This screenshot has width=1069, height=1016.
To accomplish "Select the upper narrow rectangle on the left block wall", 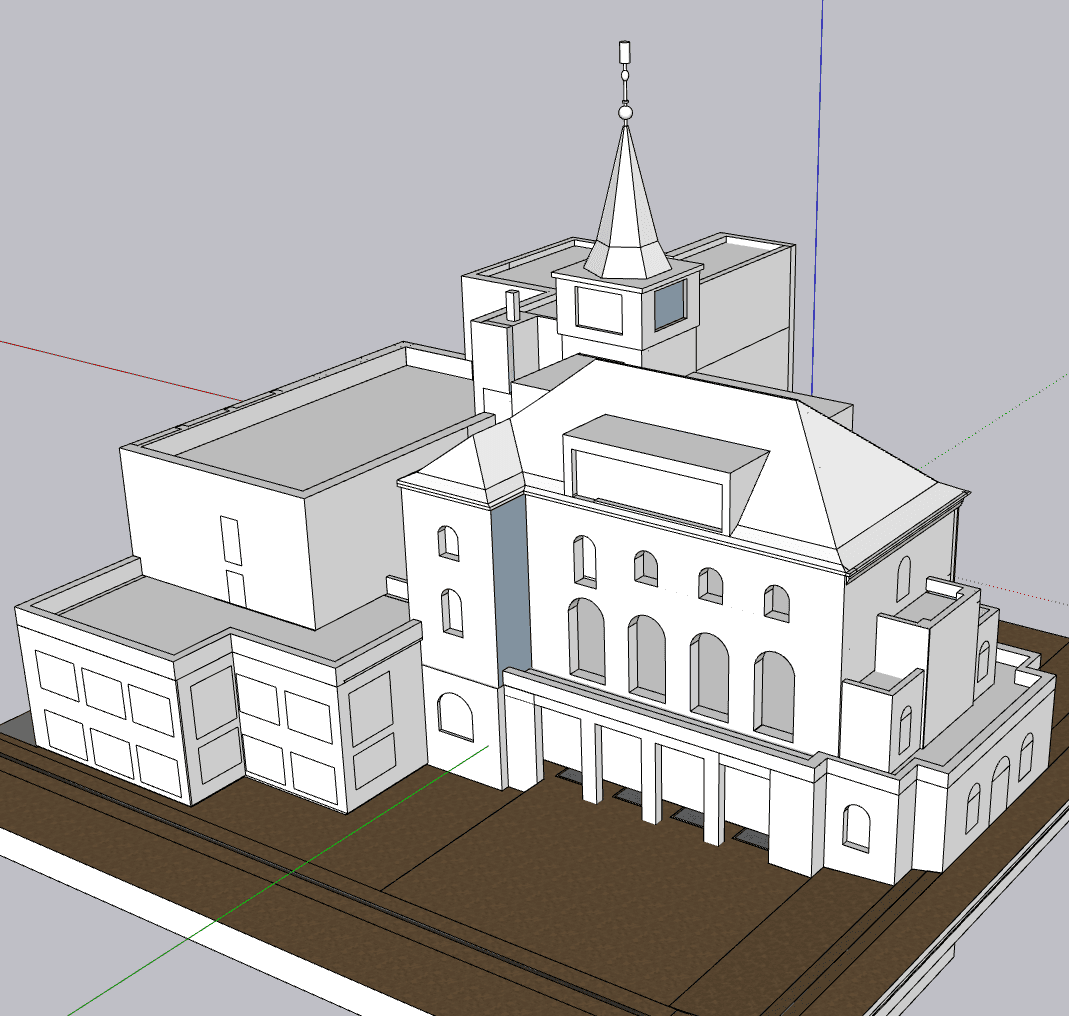I will click(x=230, y=540).
